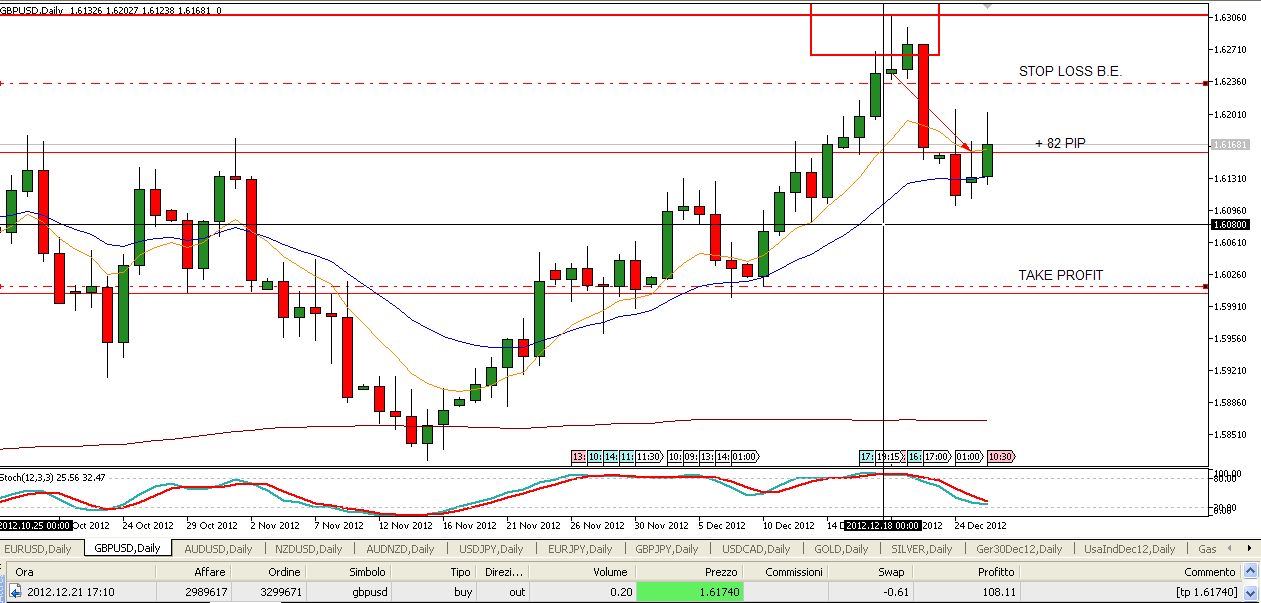The height and width of the screenshot is (603, 1261).
Task: Select the 09: event marker
Action: (690, 456)
